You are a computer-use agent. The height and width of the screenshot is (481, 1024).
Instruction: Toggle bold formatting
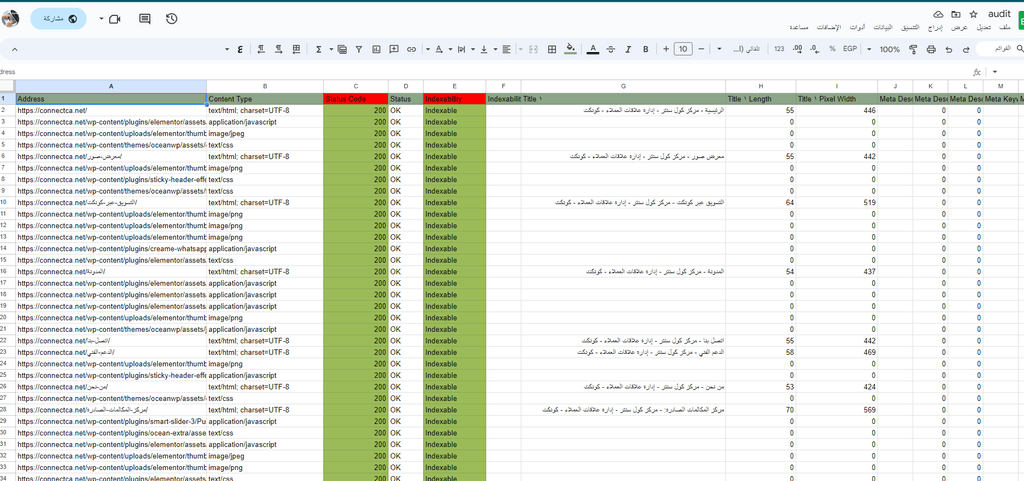[x=646, y=49]
